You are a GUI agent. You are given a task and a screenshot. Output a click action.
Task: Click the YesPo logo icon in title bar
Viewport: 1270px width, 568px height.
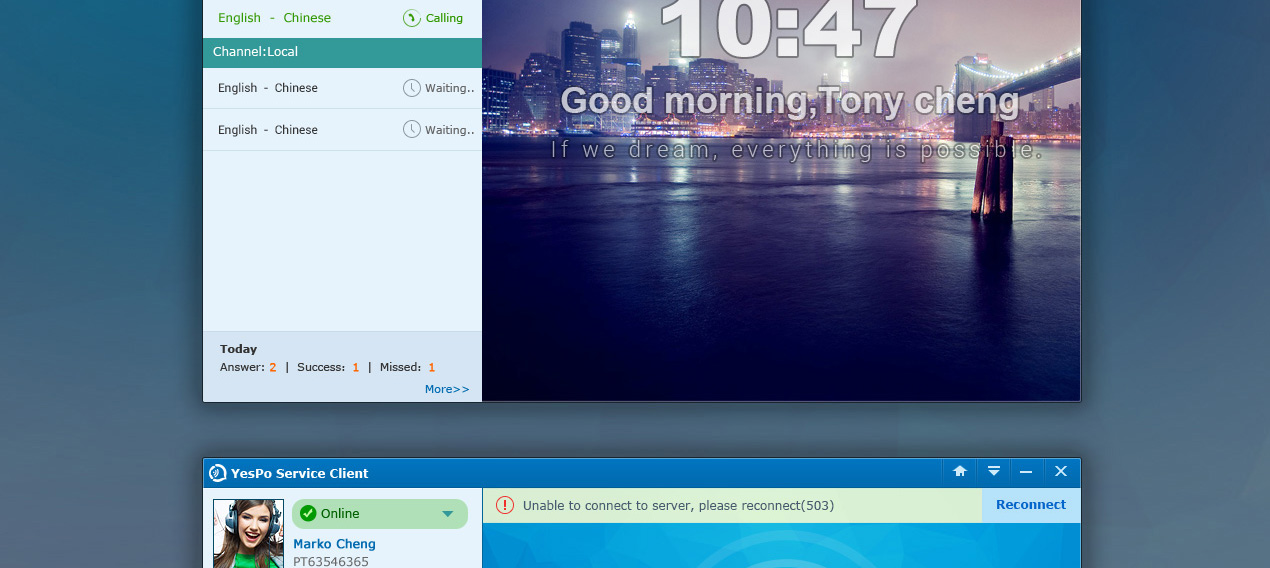(x=218, y=473)
